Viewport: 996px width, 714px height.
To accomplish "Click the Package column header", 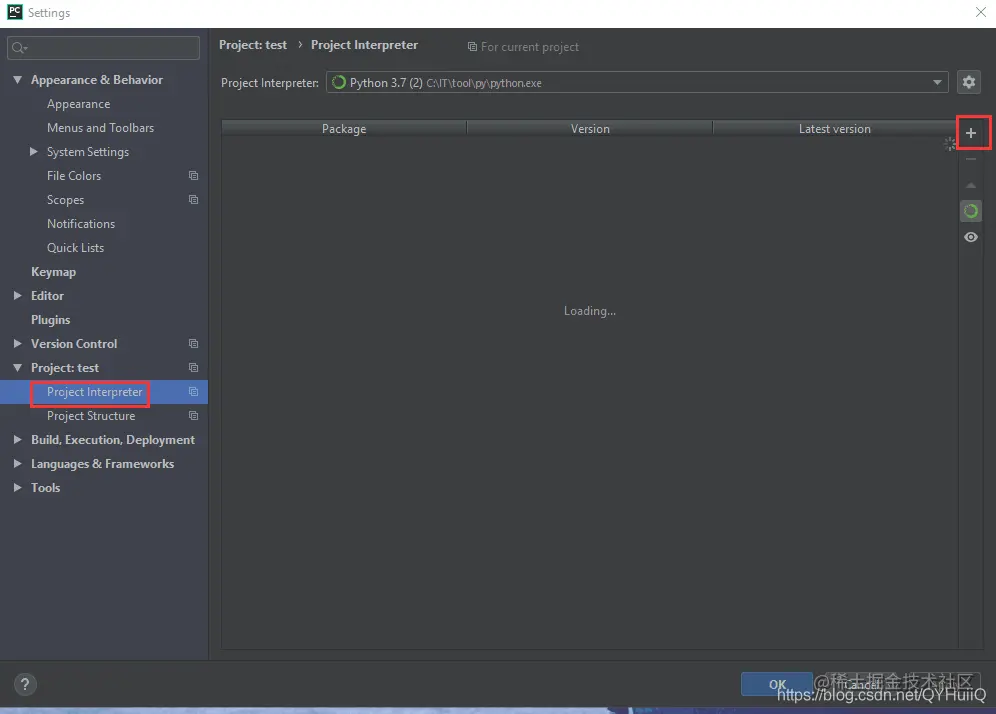I will (344, 128).
